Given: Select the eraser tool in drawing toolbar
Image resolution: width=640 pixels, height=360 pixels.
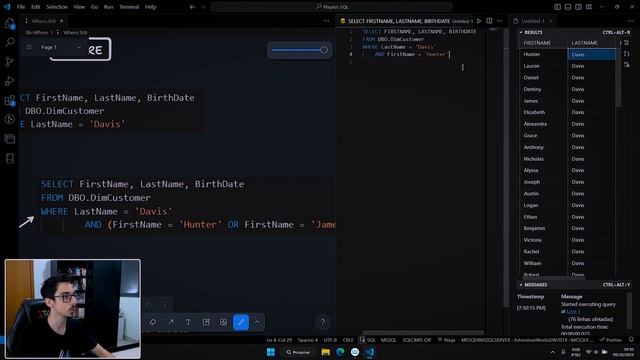Looking at the screenshot, I should click(153, 322).
